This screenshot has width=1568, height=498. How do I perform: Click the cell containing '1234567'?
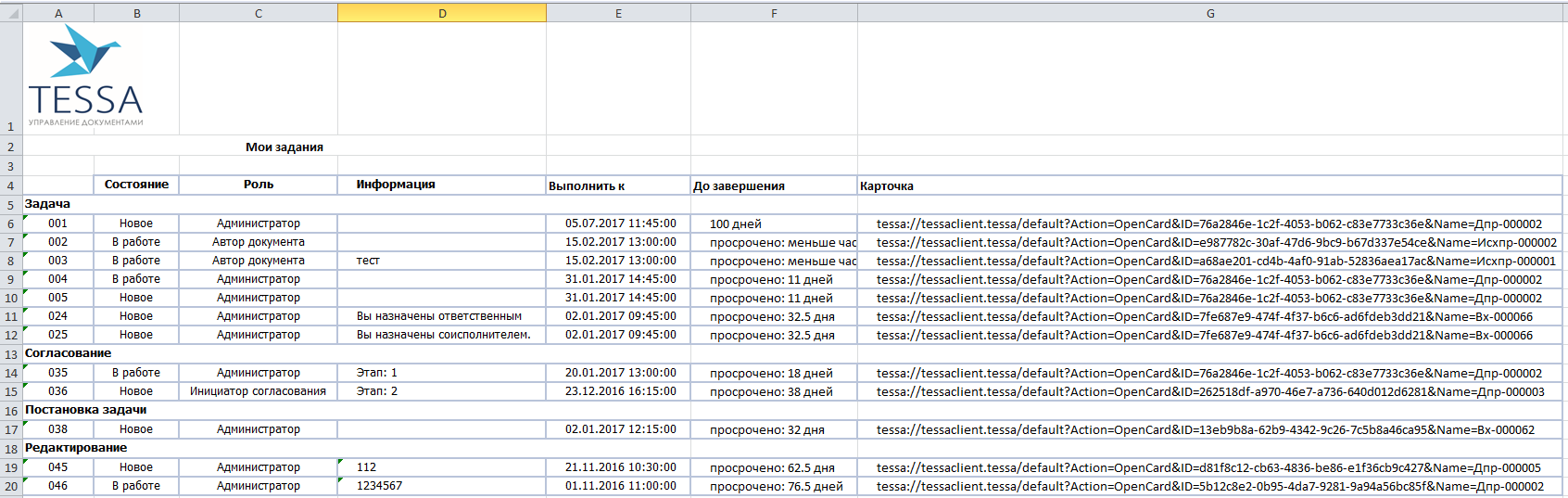[380, 486]
